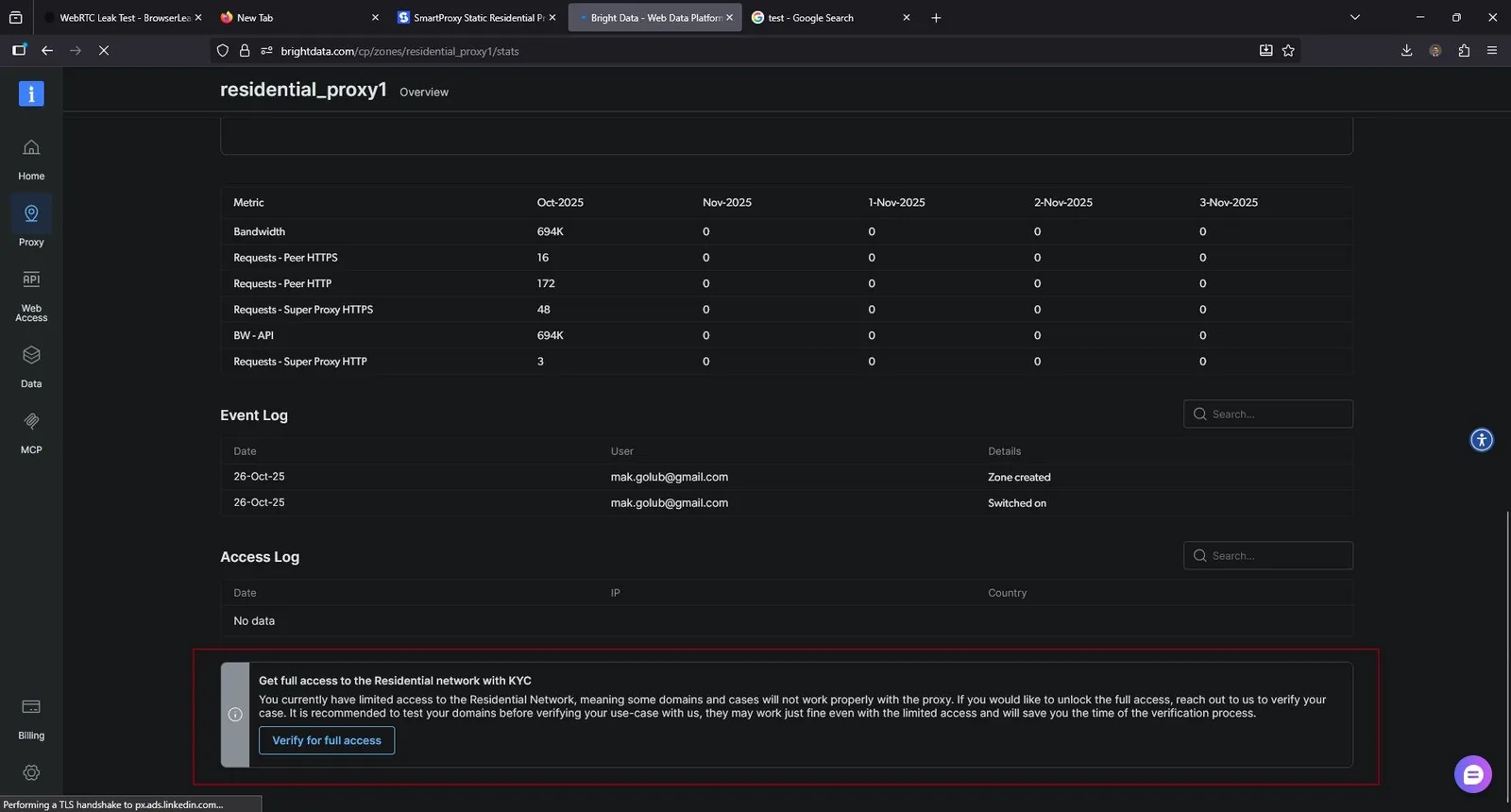
Task: Open the browser account avatar
Action: (x=1435, y=50)
